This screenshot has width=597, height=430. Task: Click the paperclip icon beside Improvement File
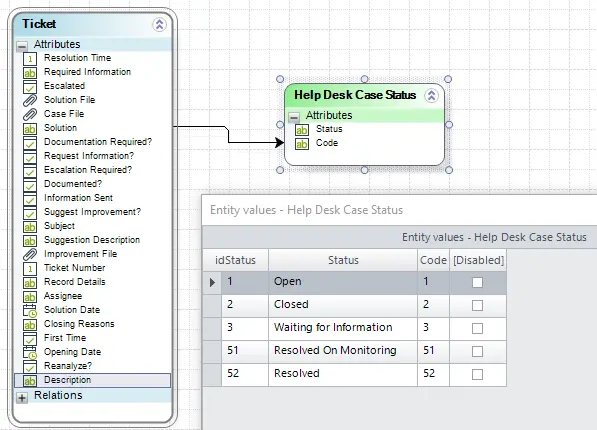[30, 255]
